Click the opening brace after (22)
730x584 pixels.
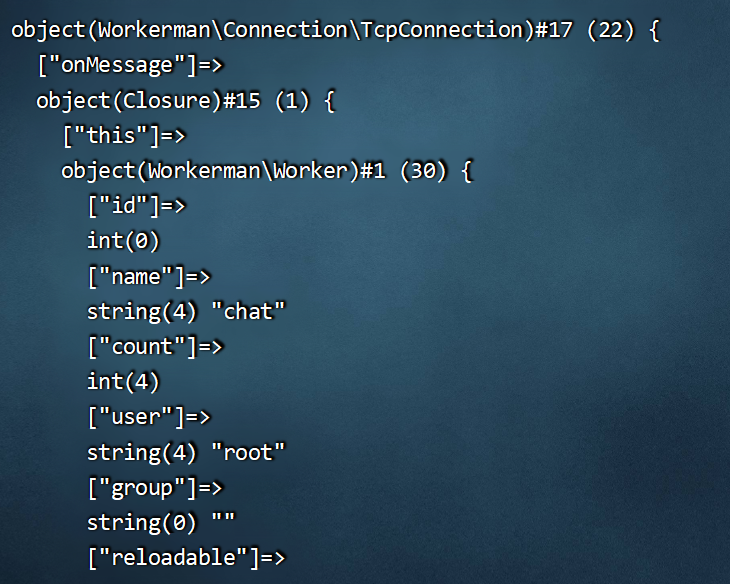point(655,31)
